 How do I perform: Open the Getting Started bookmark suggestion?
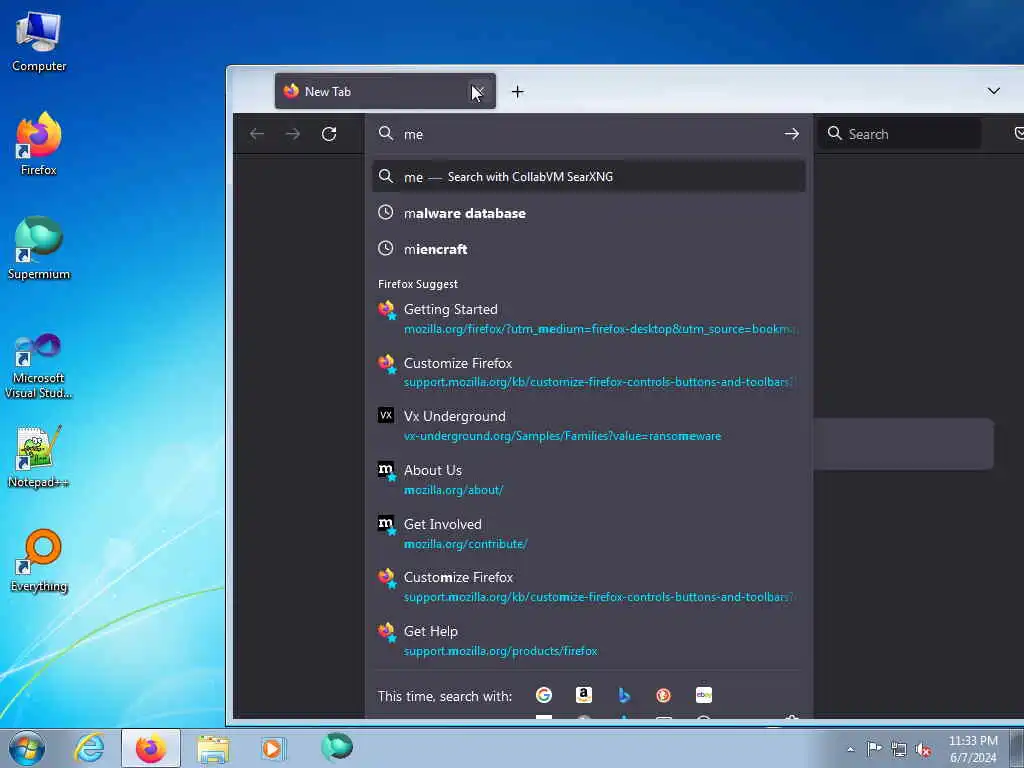(x=588, y=318)
